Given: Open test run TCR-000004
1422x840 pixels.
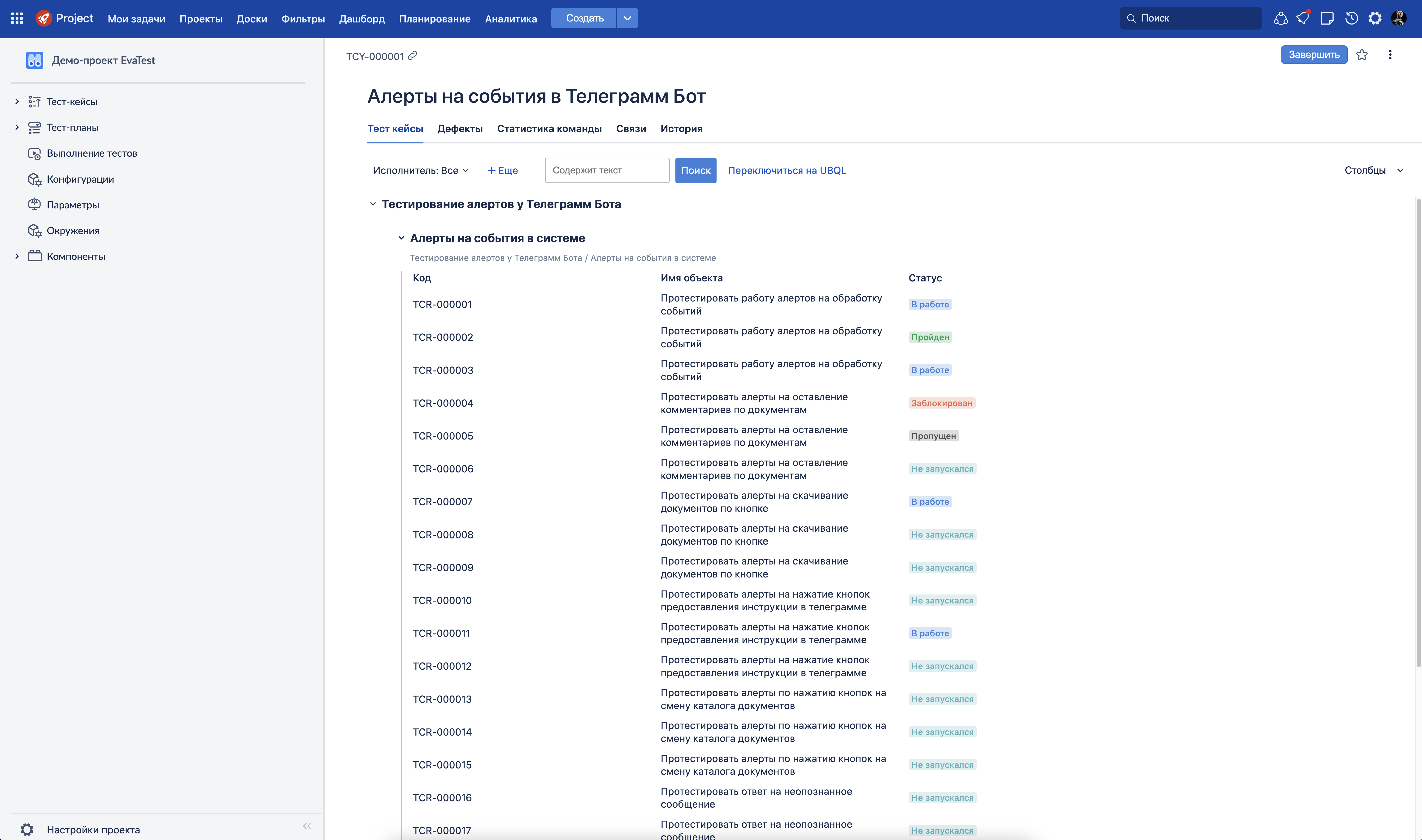Looking at the screenshot, I should [443, 403].
